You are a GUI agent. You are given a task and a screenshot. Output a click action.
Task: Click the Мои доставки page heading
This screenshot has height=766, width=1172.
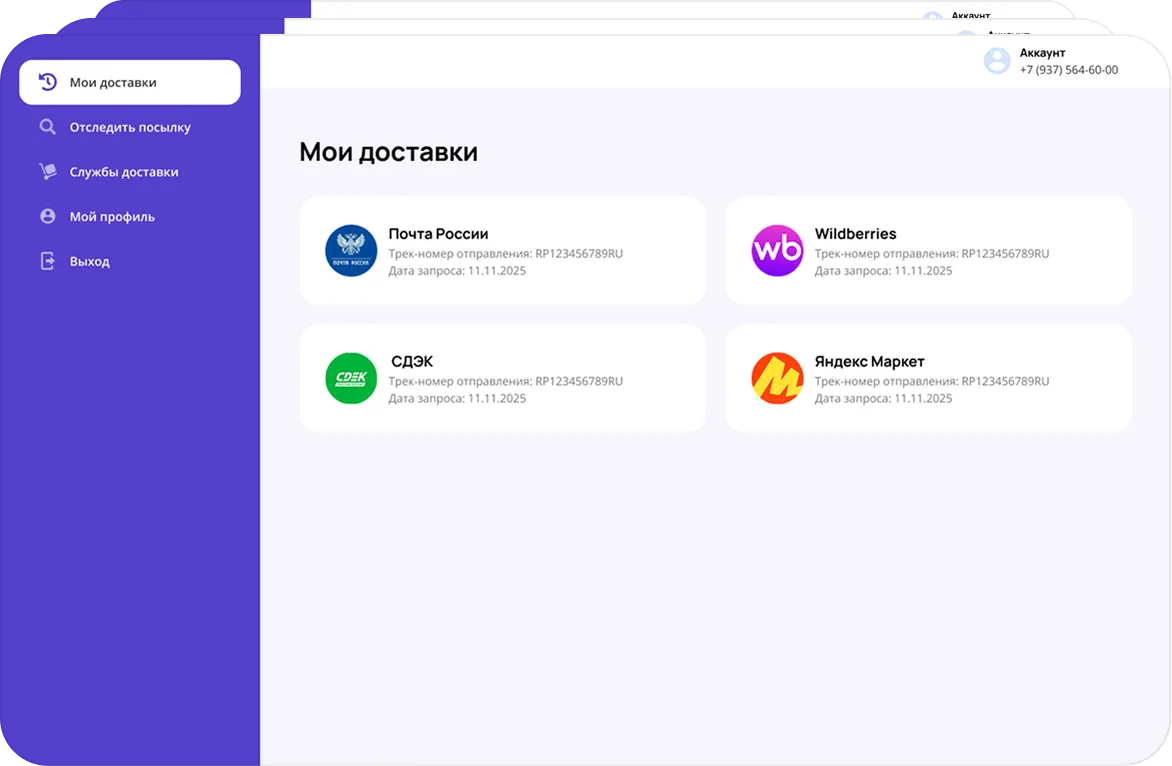click(389, 152)
